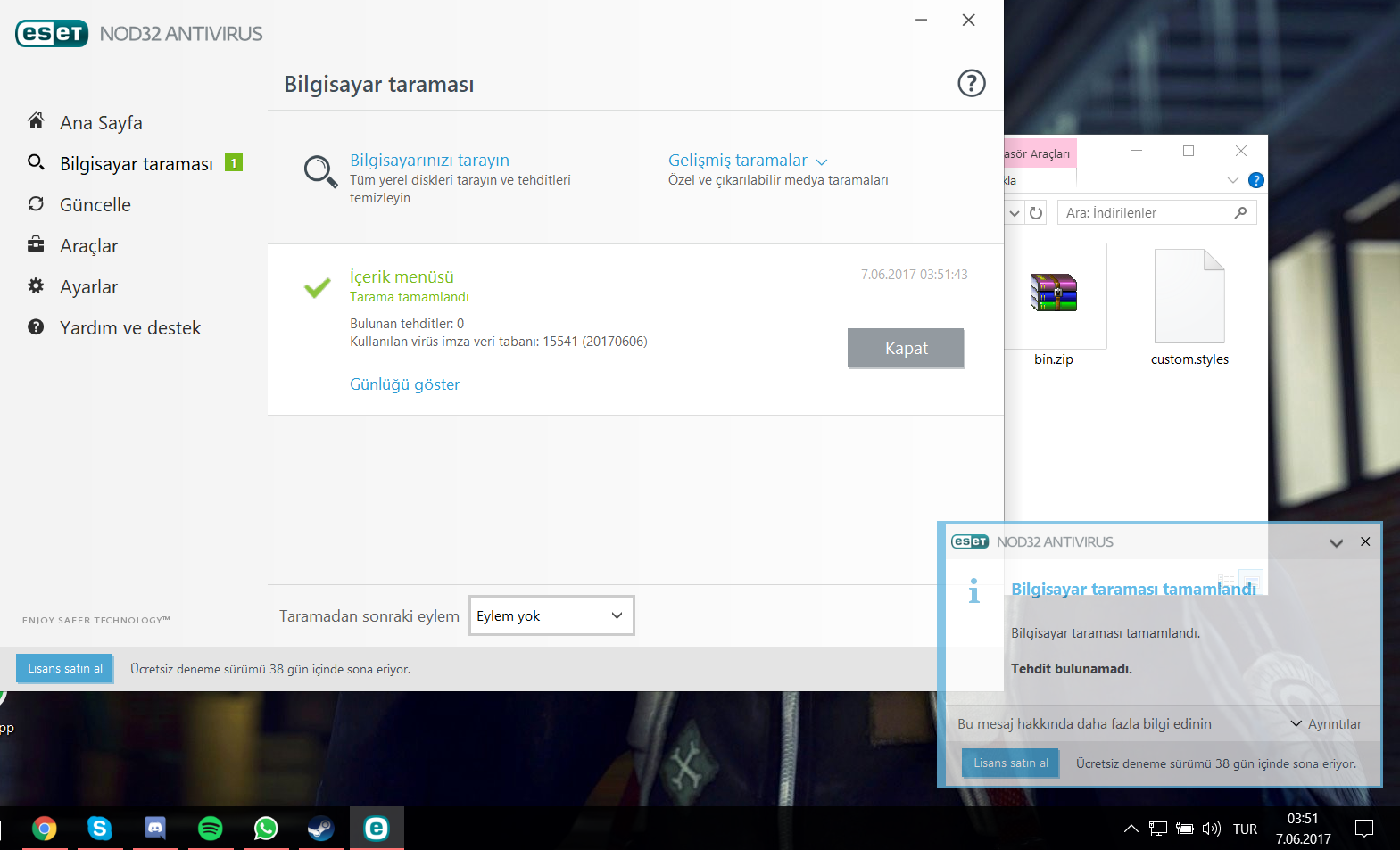
Task: Click Kapat button to dismiss scan result
Action: pos(906,348)
